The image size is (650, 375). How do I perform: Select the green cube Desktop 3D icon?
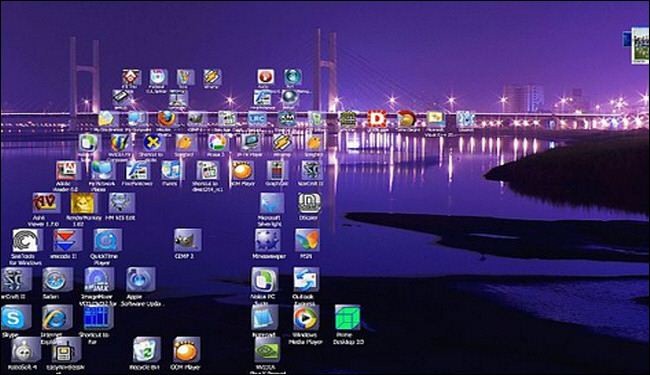347,318
